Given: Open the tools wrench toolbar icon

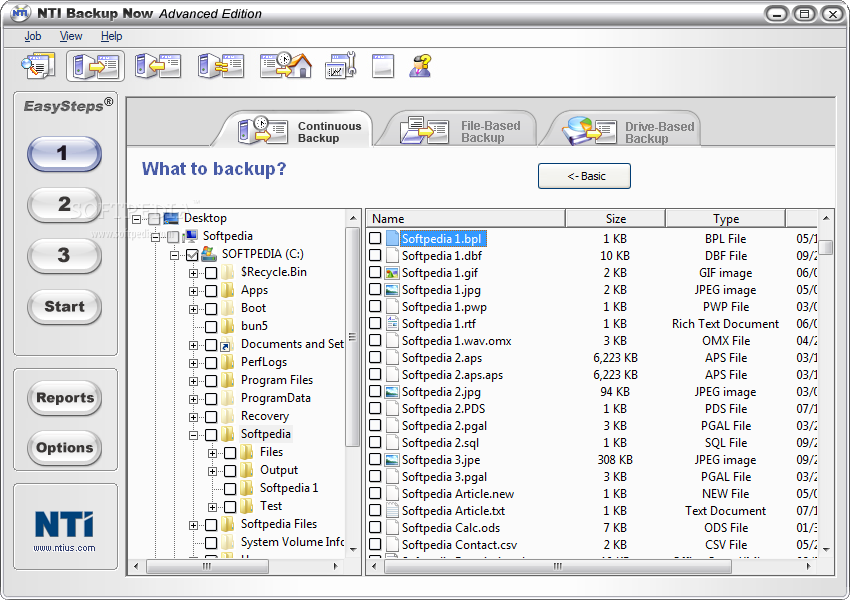Looking at the screenshot, I should pyautogui.click(x=340, y=66).
